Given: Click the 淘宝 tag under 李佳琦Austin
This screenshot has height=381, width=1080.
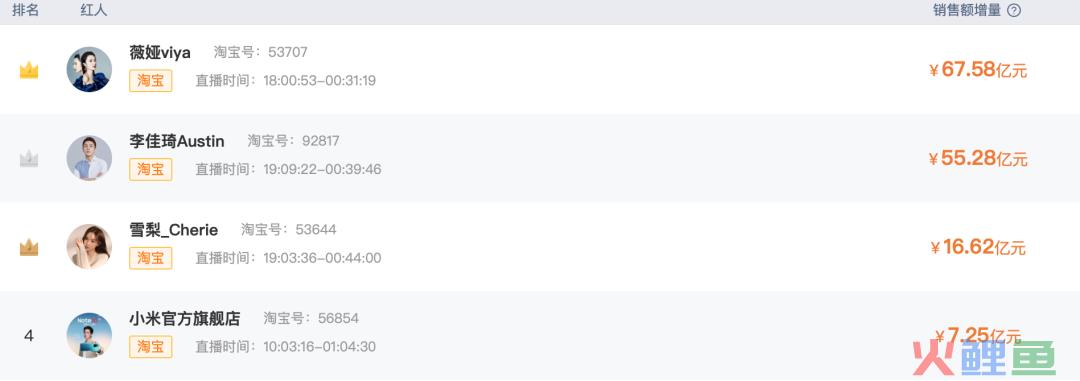Looking at the screenshot, I should click(x=150, y=169).
